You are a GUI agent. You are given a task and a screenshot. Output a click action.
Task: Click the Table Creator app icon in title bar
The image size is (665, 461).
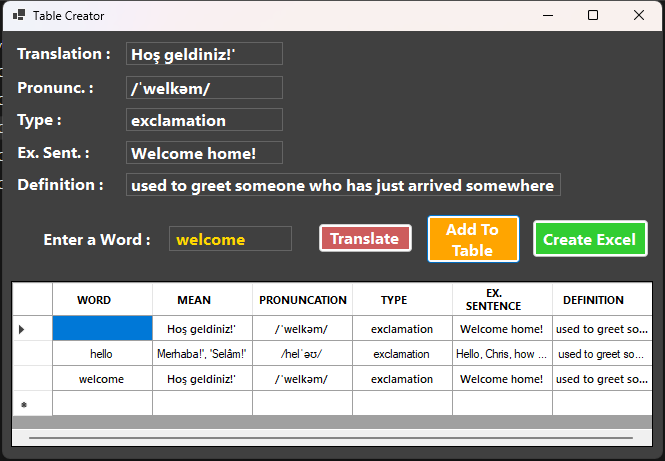point(17,16)
